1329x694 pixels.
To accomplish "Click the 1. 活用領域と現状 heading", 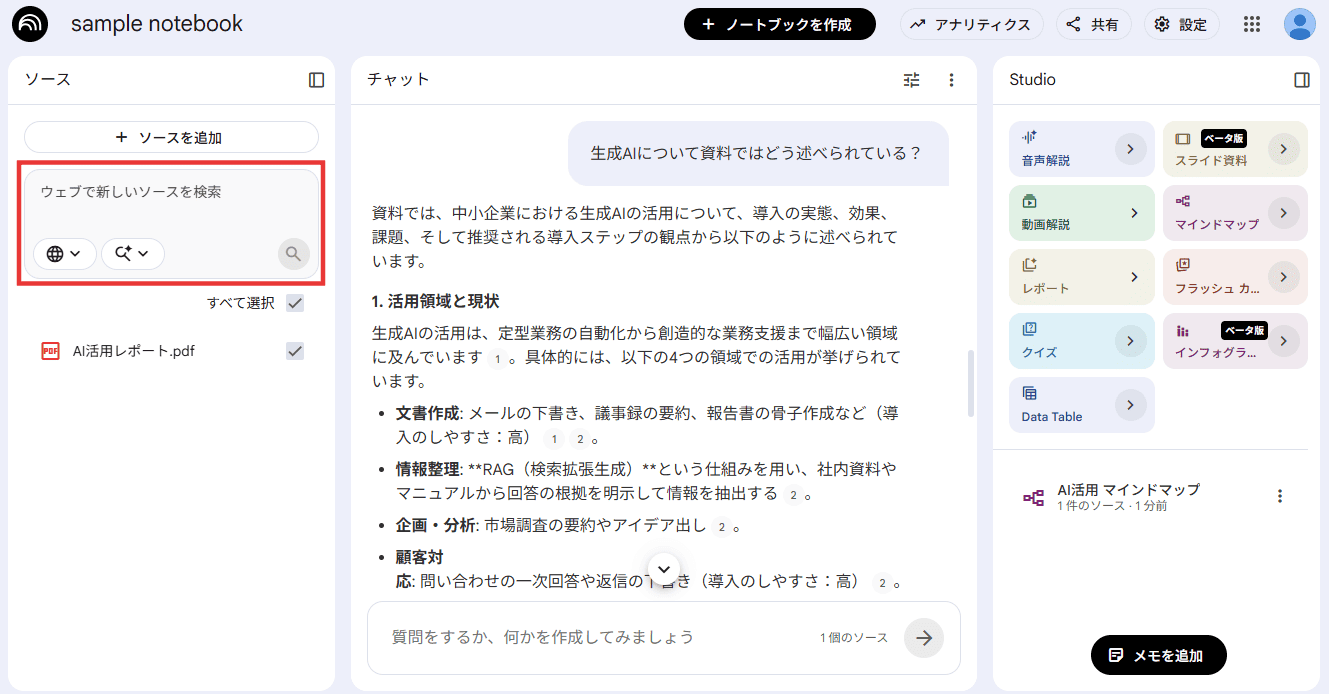I will [435, 301].
